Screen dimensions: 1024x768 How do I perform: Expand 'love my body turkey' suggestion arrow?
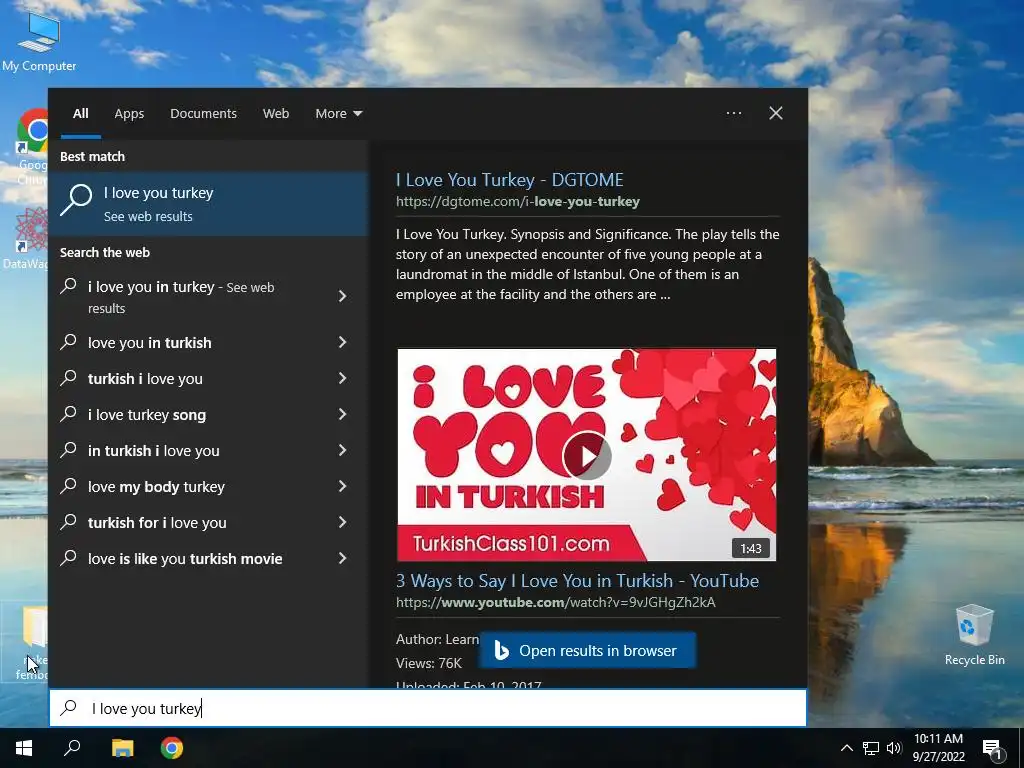tap(342, 486)
